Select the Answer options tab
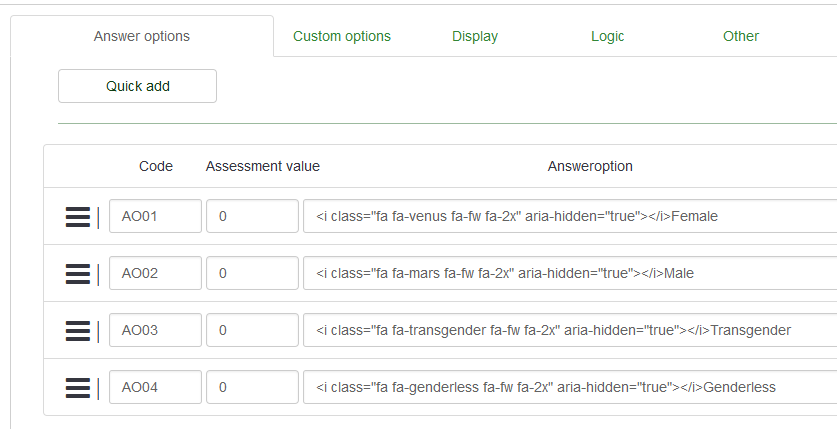This screenshot has width=837, height=429. pyautogui.click(x=141, y=36)
